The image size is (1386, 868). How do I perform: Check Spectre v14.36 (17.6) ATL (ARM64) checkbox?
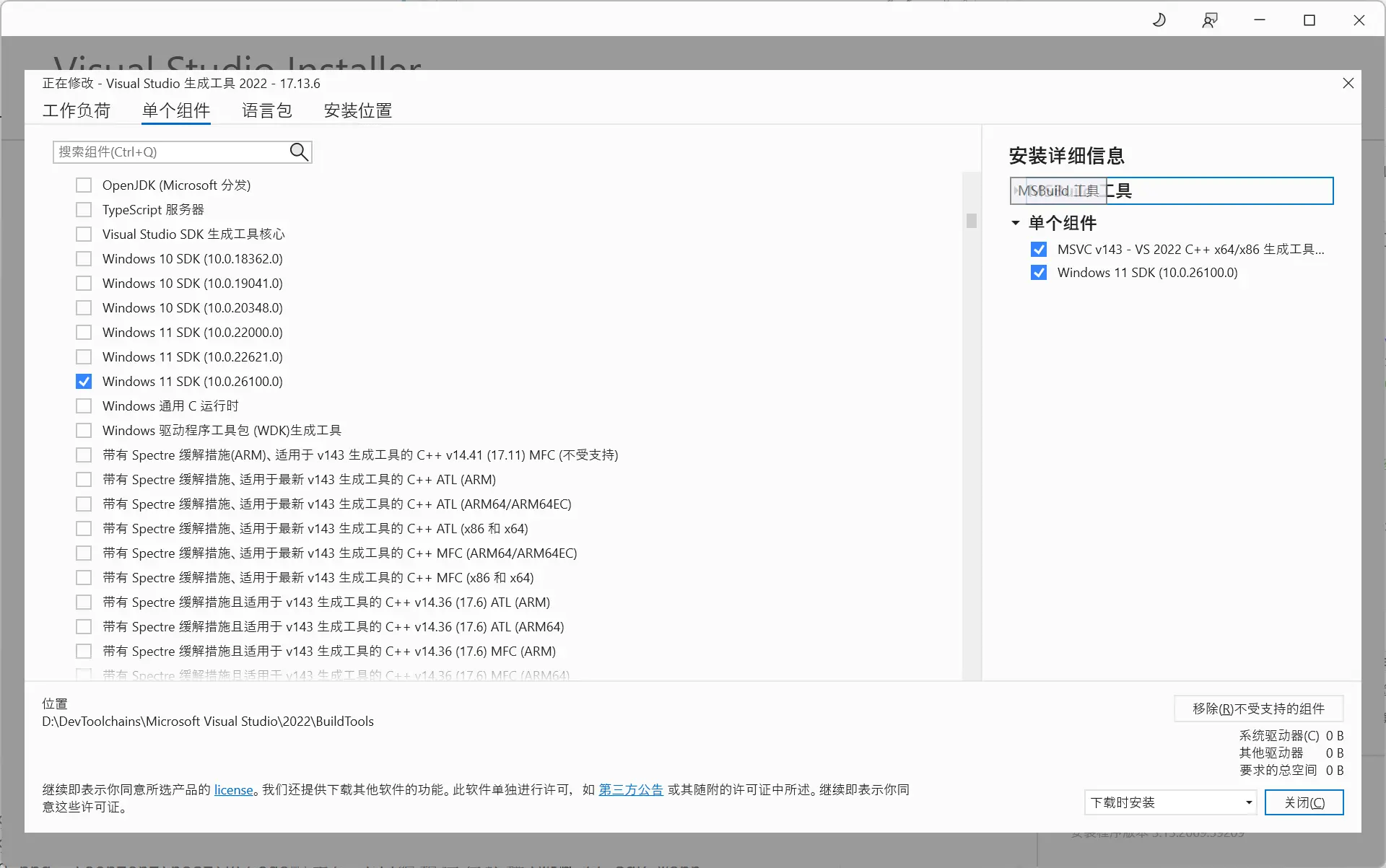[x=84, y=627]
